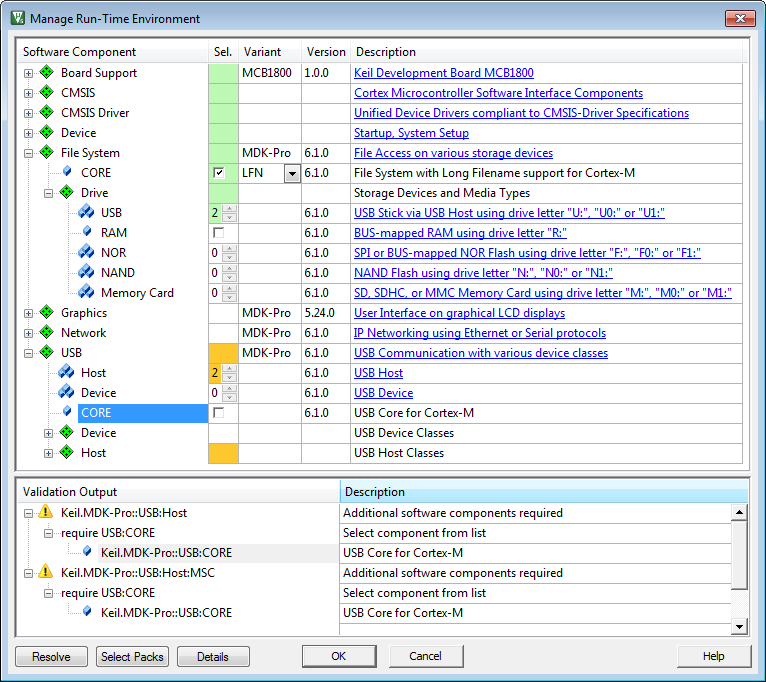The height and width of the screenshot is (682, 766).
Task: Uncheck the File System CORE checkbox
Action: 218,173
